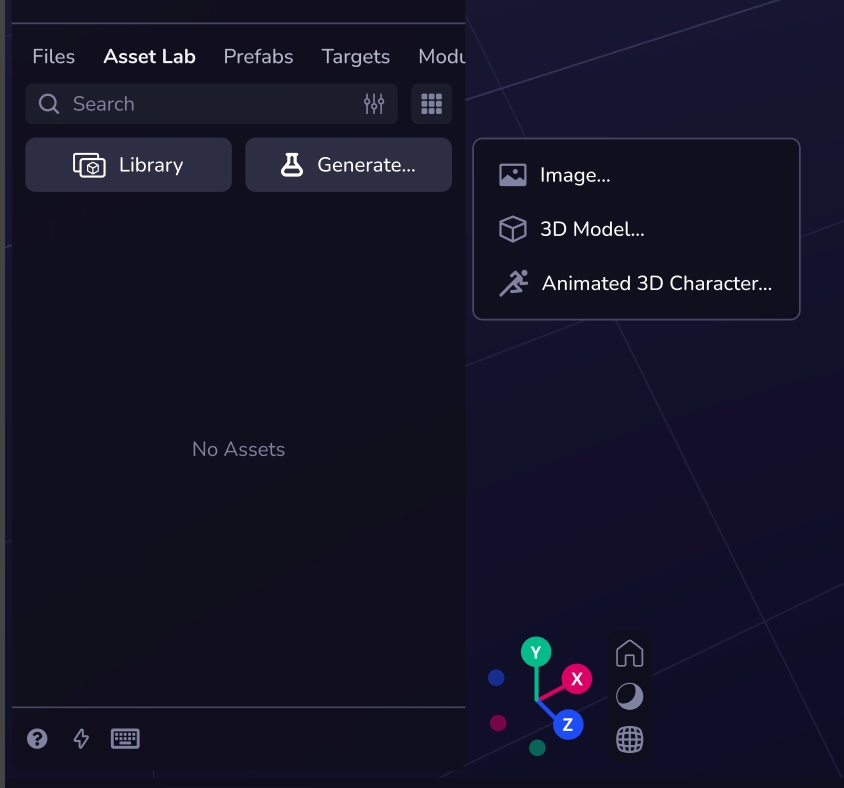
Task: Reset view with the home icon
Action: [629, 654]
